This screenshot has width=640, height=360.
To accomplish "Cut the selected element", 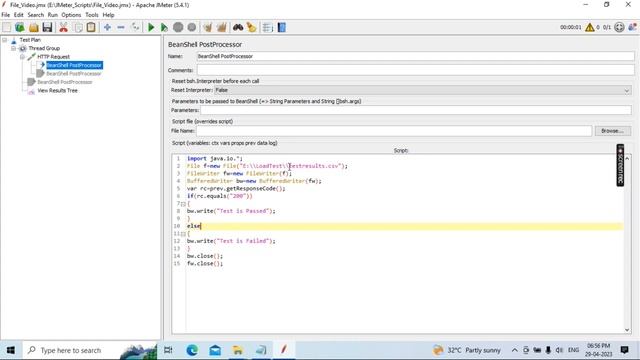I will coord(63,27).
